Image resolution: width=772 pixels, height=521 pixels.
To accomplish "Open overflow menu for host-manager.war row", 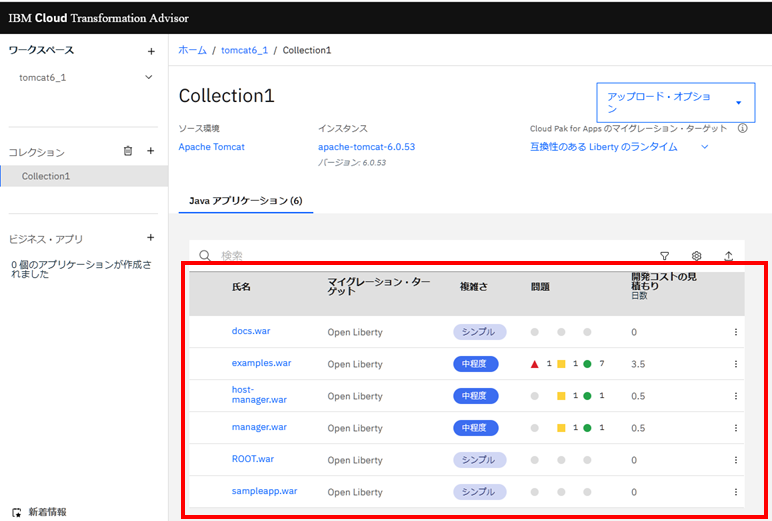I will (x=736, y=396).
